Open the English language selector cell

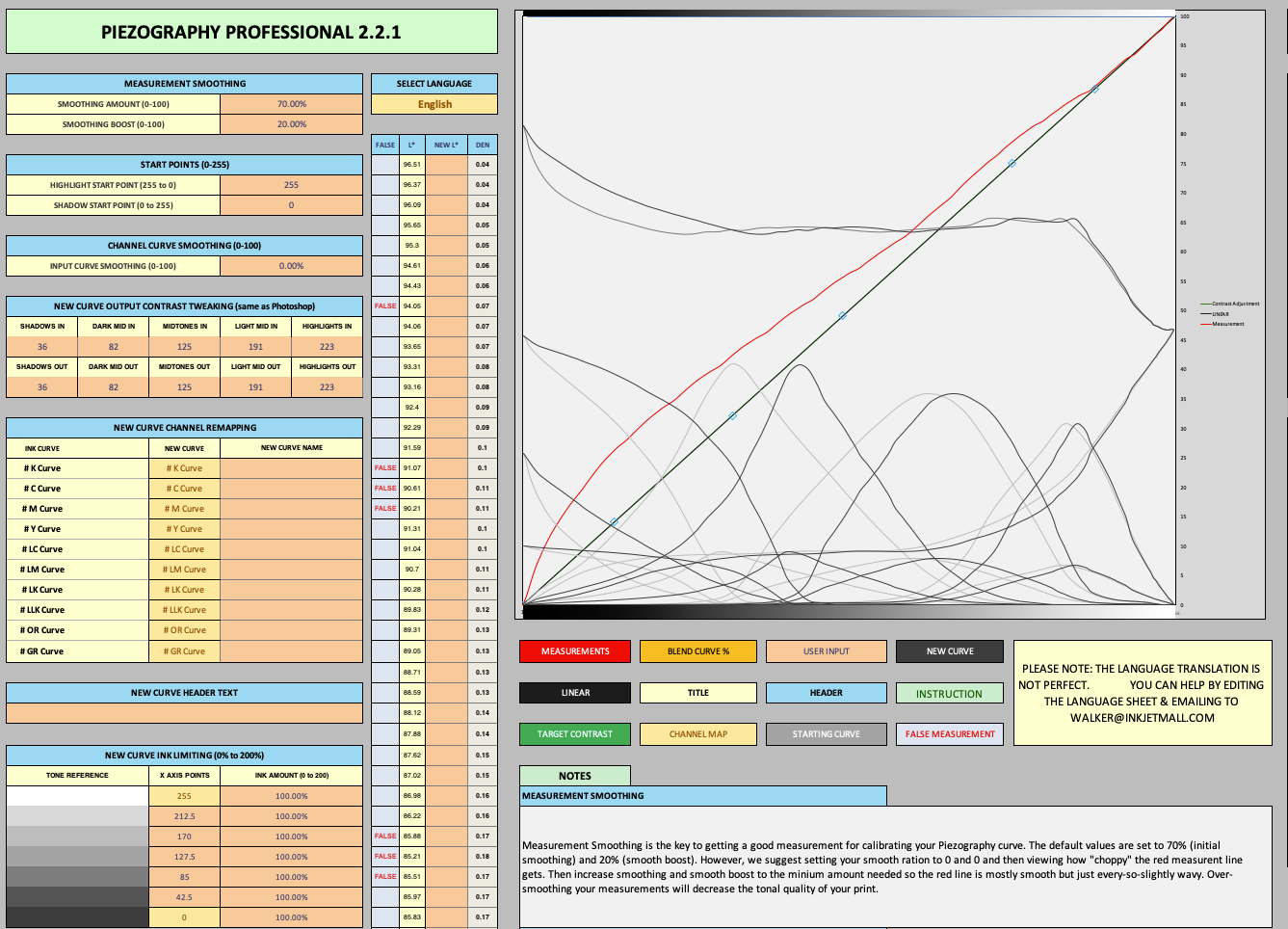(x=434, y=104)
